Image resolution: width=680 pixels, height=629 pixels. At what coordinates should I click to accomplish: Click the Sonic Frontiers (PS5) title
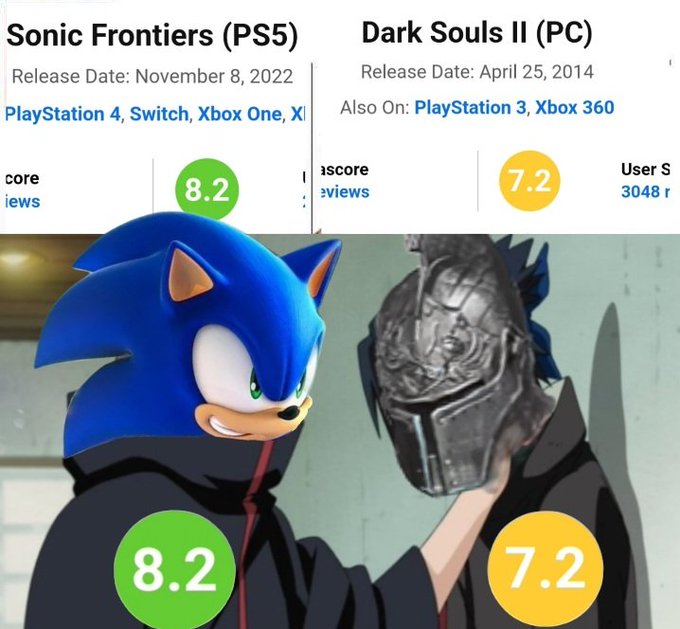pyautogui.click(x=152, y=35)
